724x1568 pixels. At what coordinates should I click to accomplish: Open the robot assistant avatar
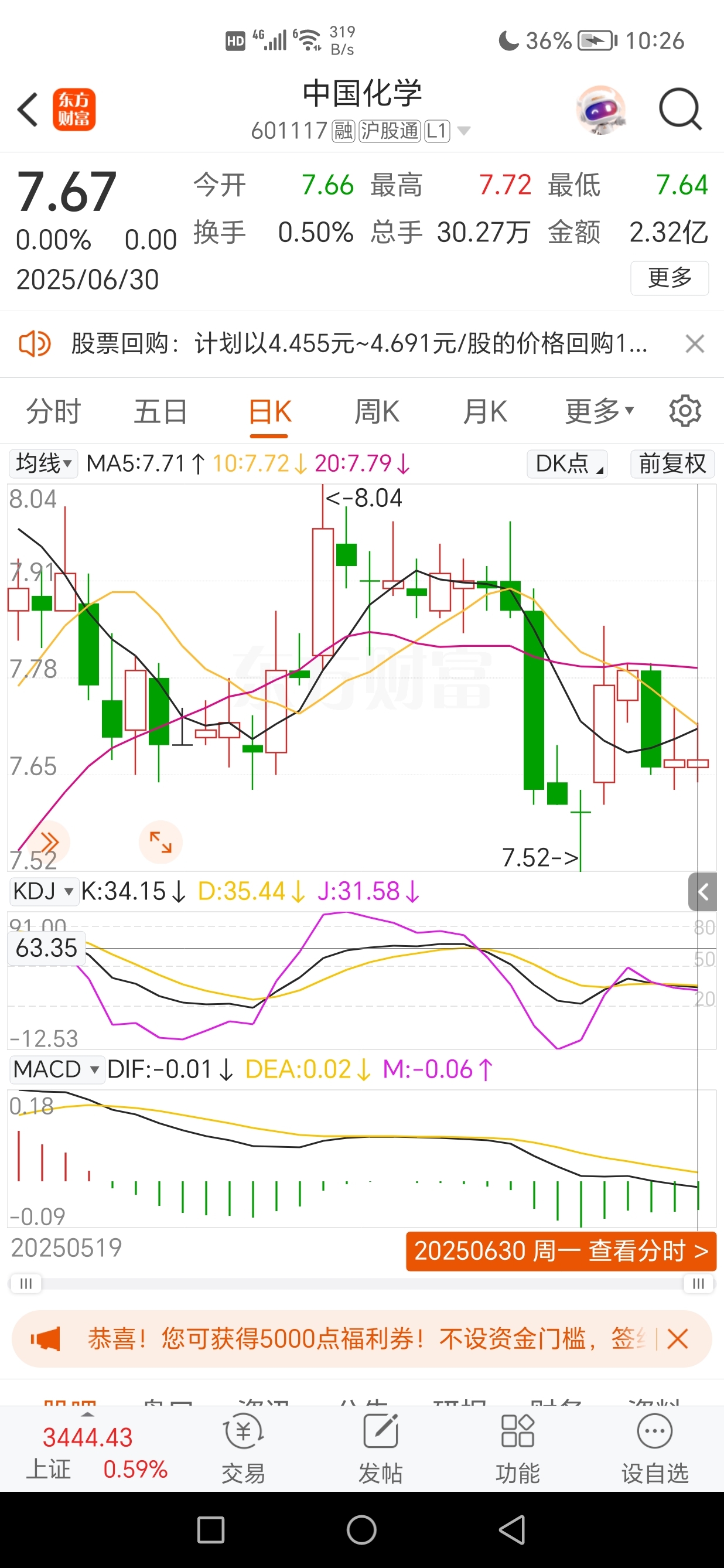pyautogui.click(x=601, y=110)
